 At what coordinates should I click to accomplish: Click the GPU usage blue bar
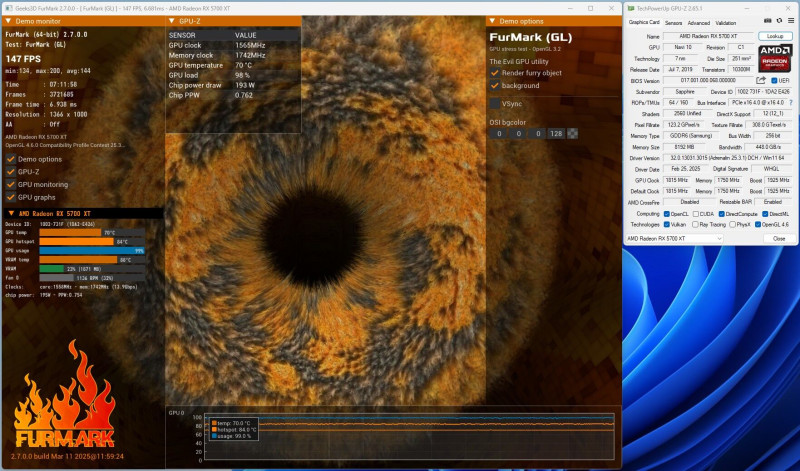(92, 251)
